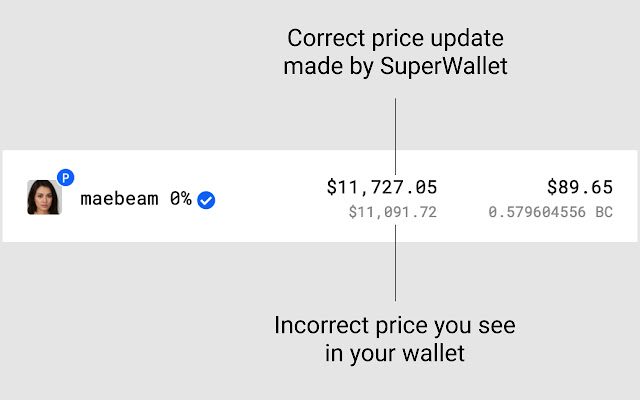
Task: Click the blue verified checkmark badge
Action: [x=206, y=200]
